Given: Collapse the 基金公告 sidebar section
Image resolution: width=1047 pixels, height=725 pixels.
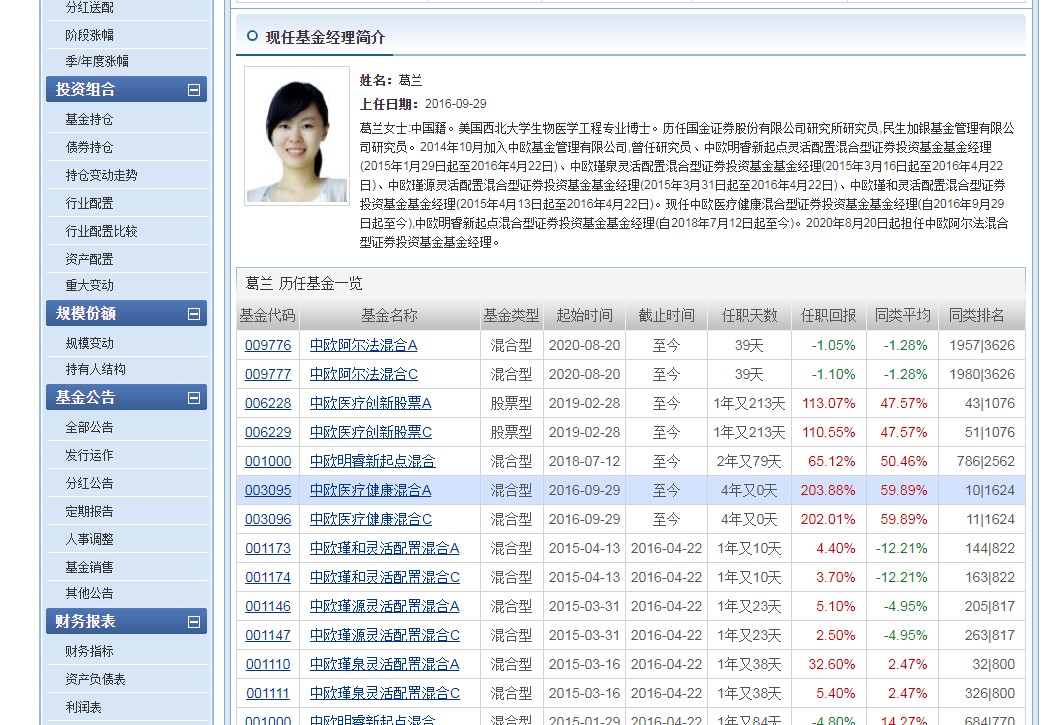Looking at the screenshot, I should tap(194, 398).
